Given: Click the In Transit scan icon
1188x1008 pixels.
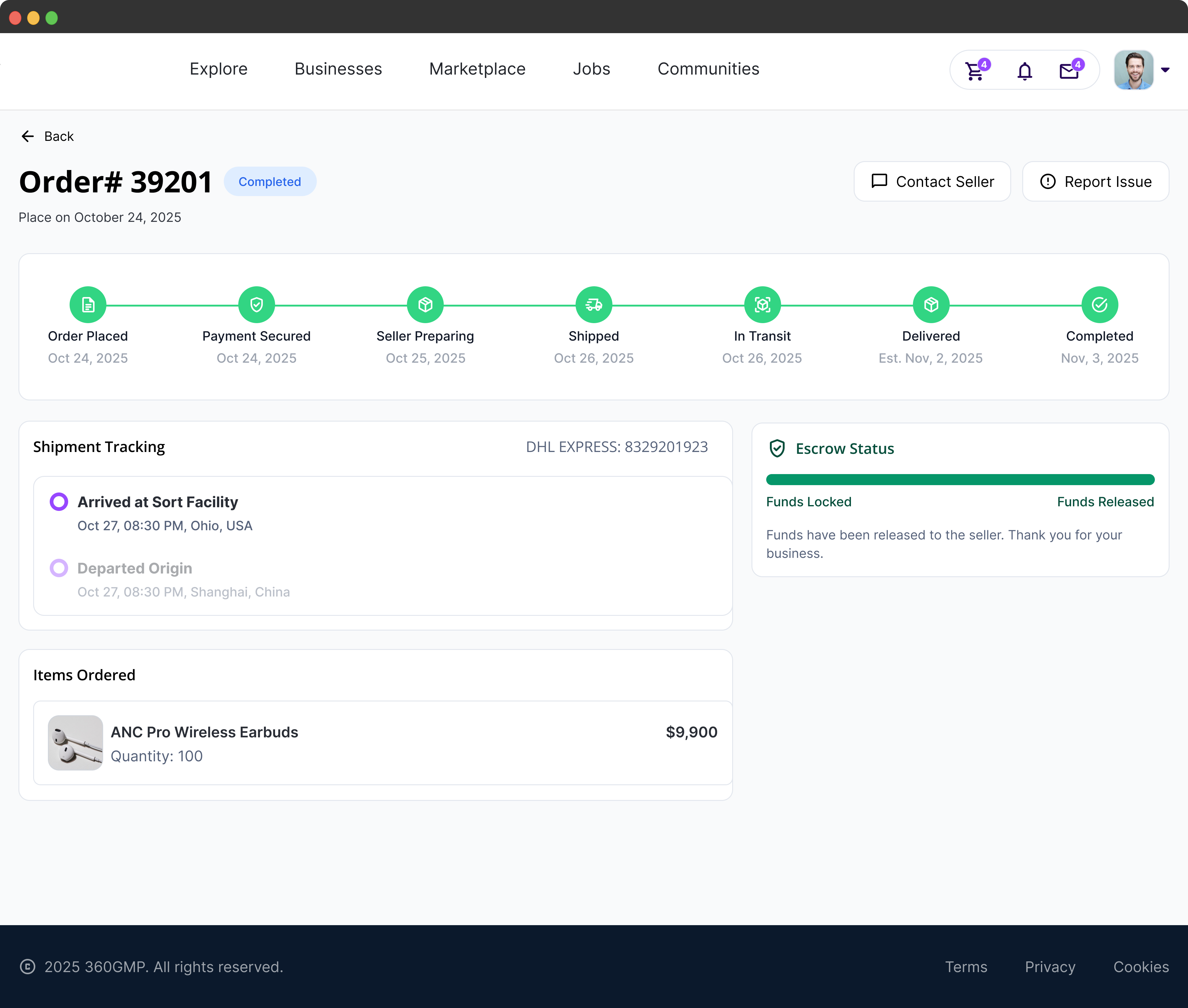Looking at the screenshot, I should pos(763,305).
